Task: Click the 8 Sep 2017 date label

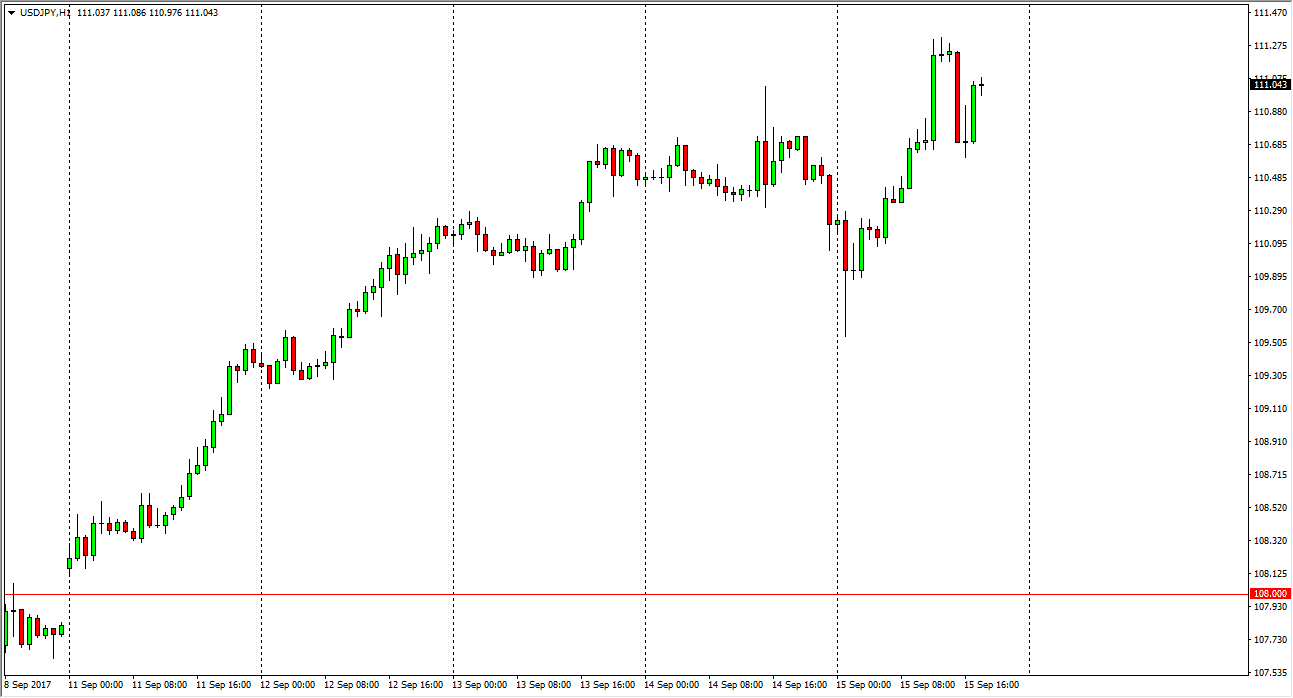Action: (26, 686)
